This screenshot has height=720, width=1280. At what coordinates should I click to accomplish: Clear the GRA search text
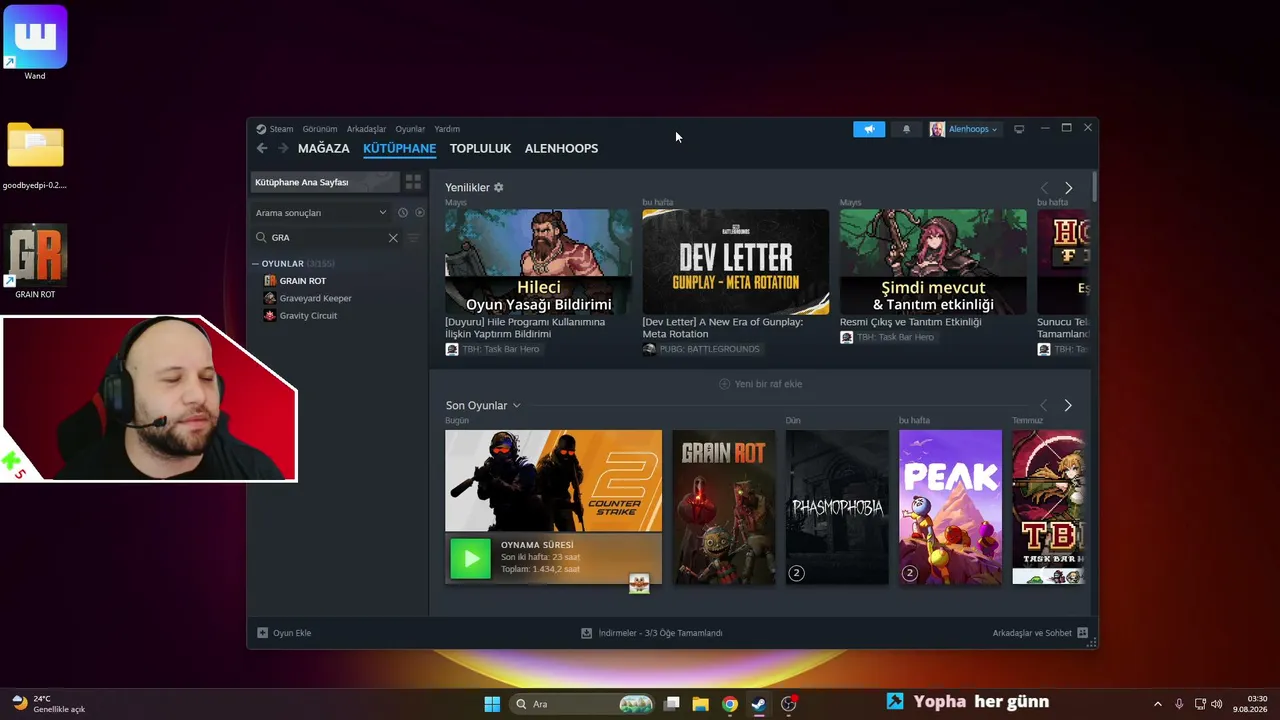(x=393, y=238)
